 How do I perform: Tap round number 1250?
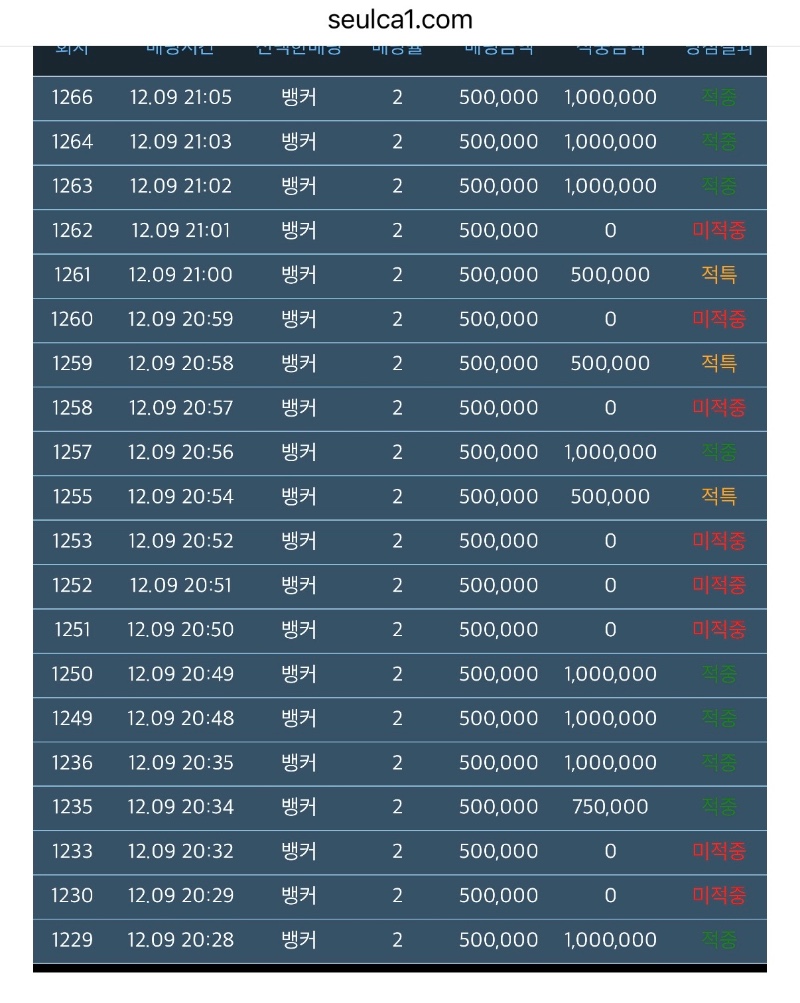coord(72,674)
